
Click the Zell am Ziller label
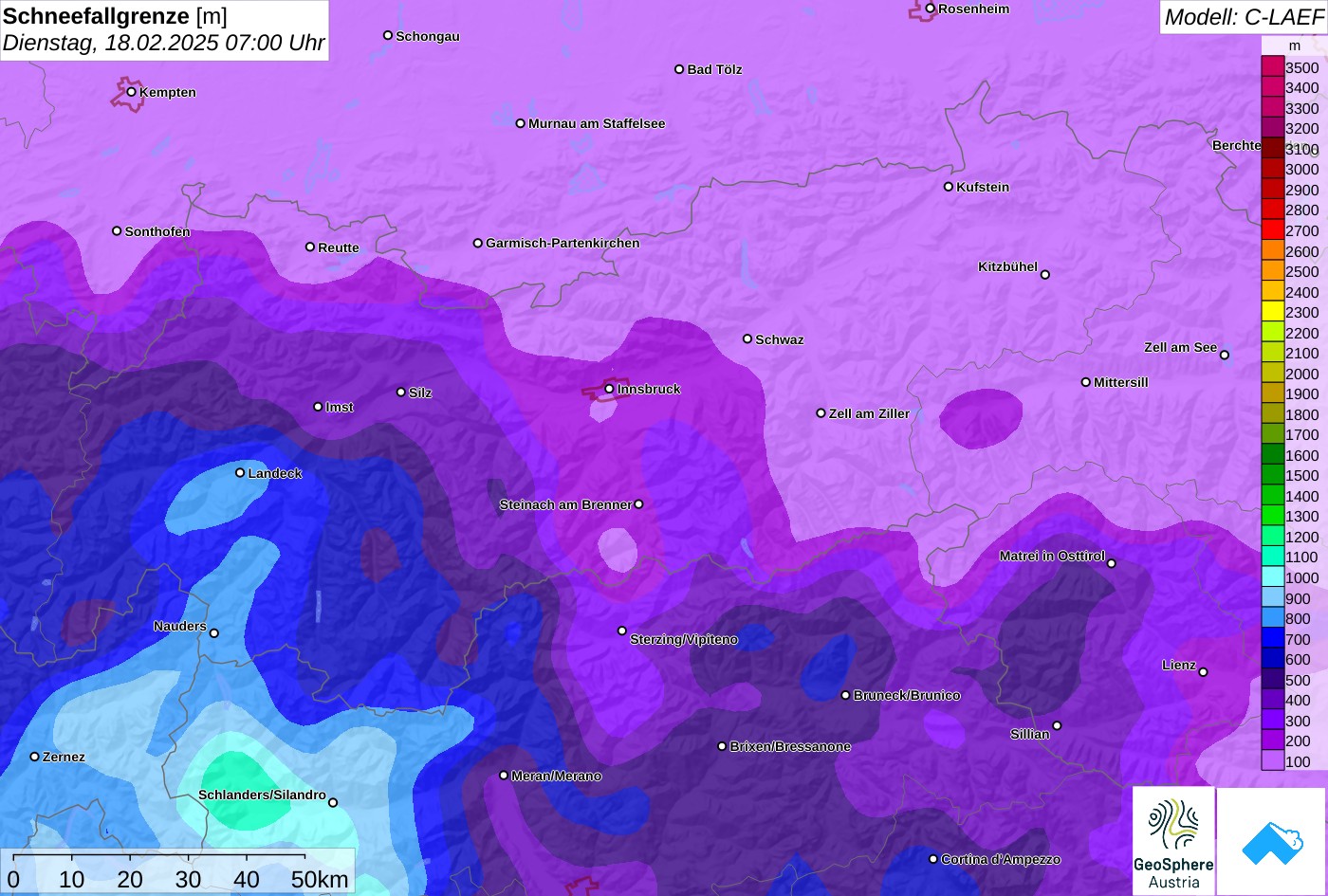click(x=869, y=414)
